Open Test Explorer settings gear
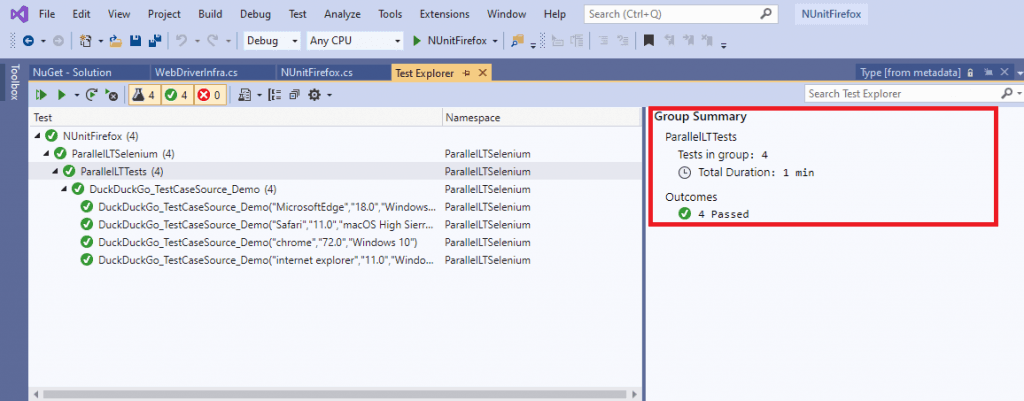Screen dimensions: 1024x401 [x=314, y=94]
